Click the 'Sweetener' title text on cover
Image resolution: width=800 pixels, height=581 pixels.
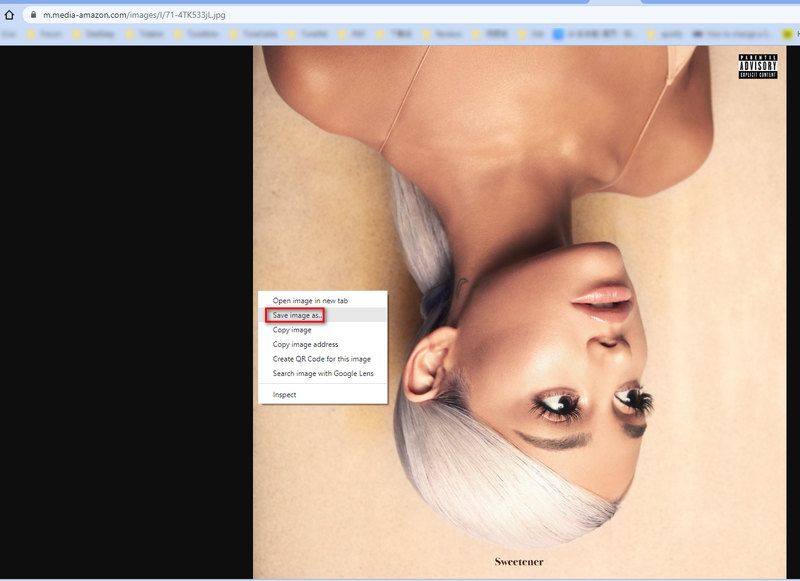pos(519,562)
